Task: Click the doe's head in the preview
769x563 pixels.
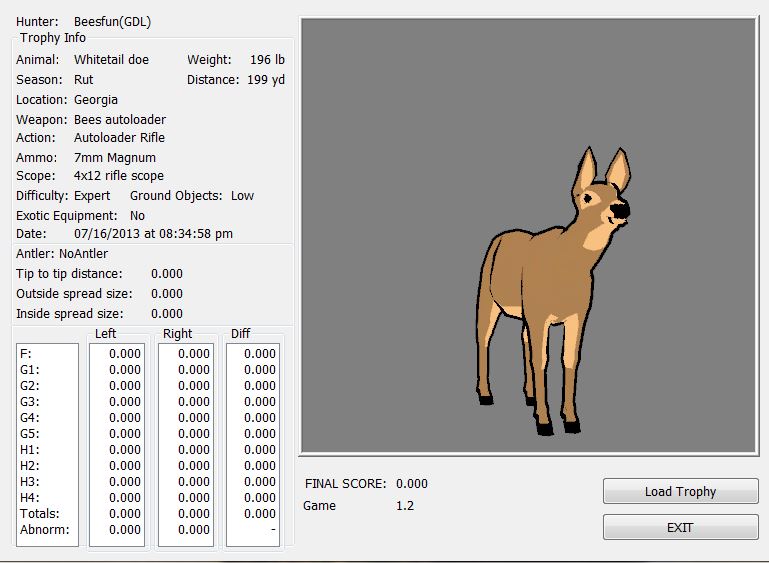Action: (x=605, y=200)
